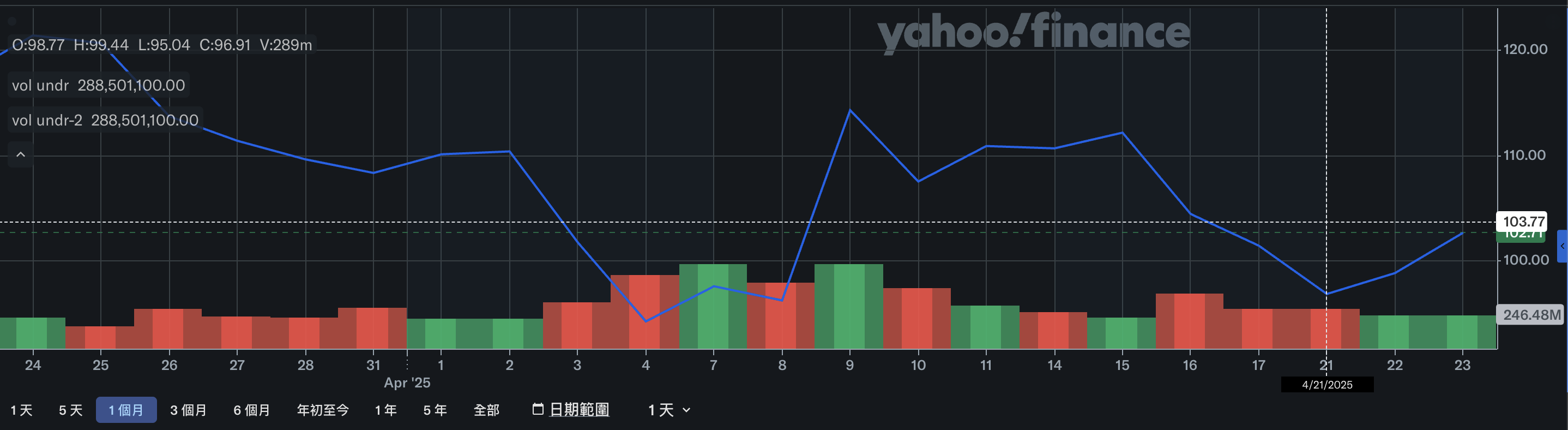Toggle the selected 1個月 range button
1568x430 pixels.
(126, 410)
